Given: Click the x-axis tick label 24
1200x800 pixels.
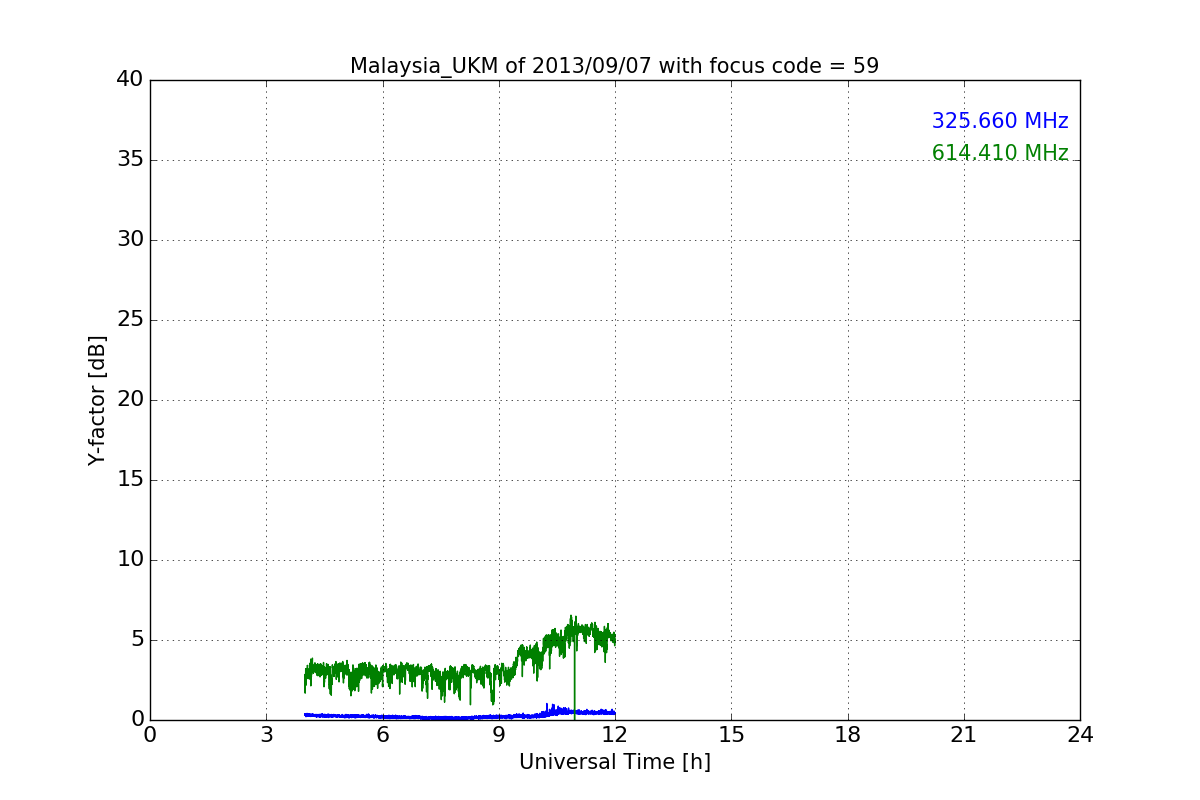Looking at the screenshot, I should pyautogui.click(x=1080, y=735).
